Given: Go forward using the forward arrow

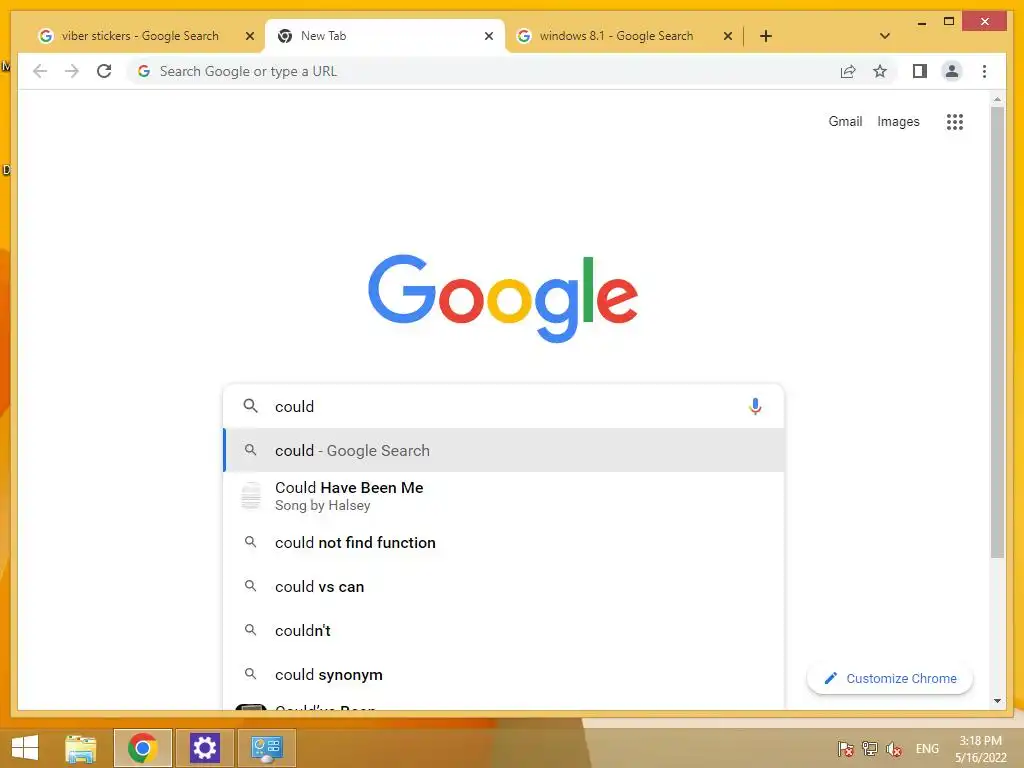Looking at the screenshot, I should [72, 71].
